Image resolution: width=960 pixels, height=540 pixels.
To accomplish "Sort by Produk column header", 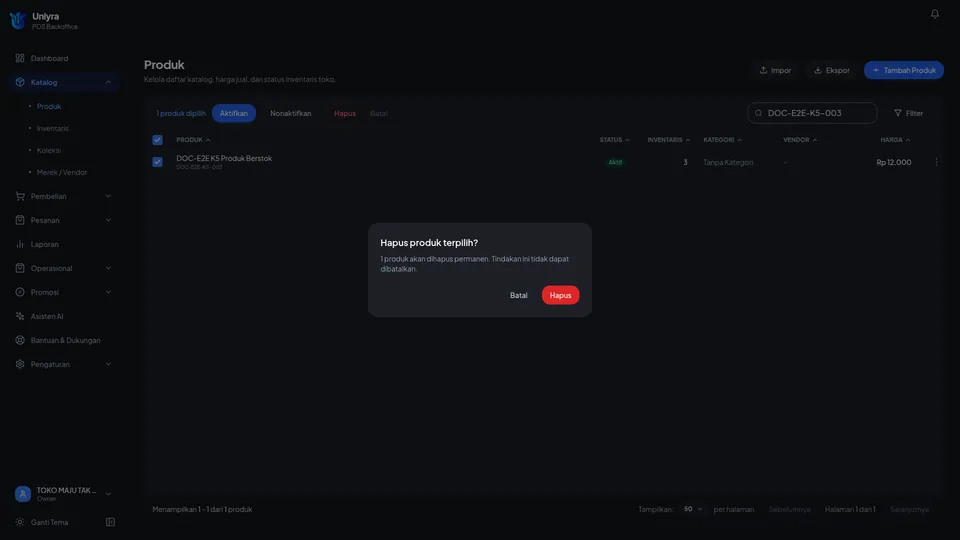I will pos(193,140).
